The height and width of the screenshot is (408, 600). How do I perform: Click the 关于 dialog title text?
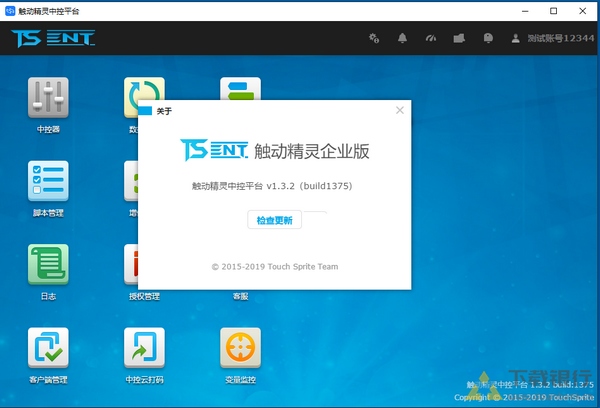164,111
